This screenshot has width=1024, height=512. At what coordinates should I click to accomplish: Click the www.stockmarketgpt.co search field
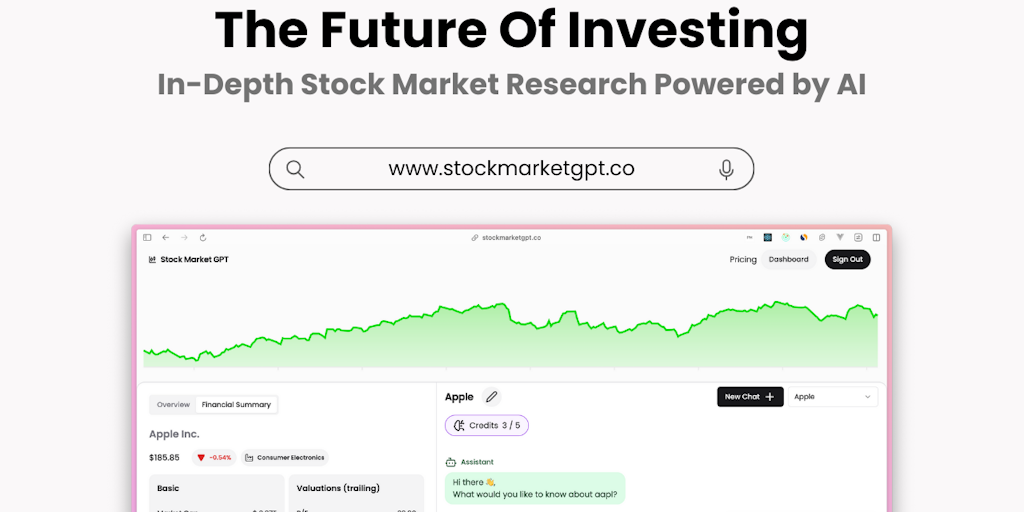pyautogui.click(x=511, y=169)
